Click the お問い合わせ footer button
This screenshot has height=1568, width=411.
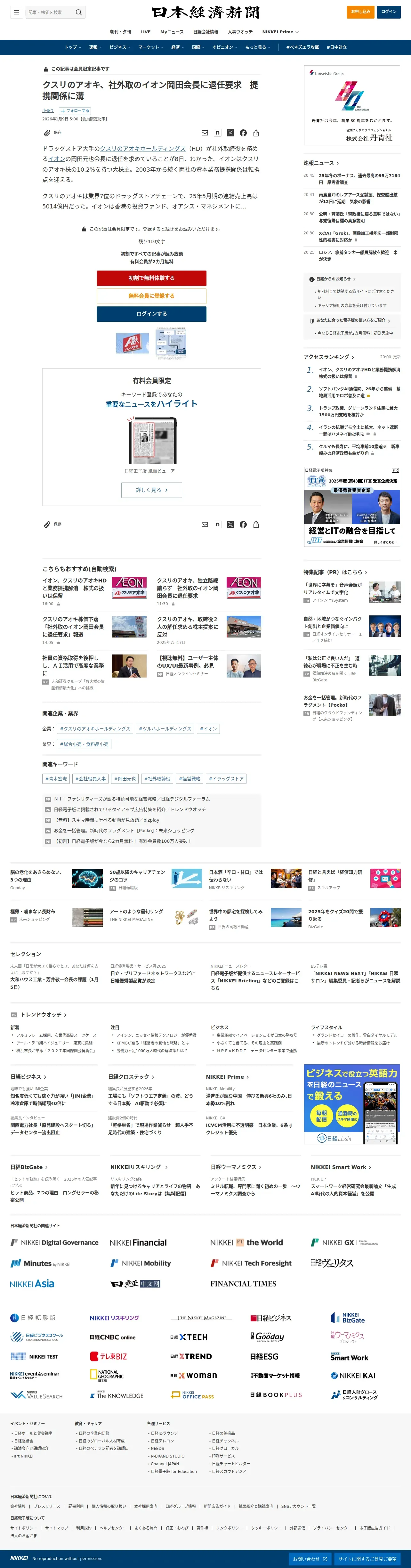click(x=310, y=1559)
